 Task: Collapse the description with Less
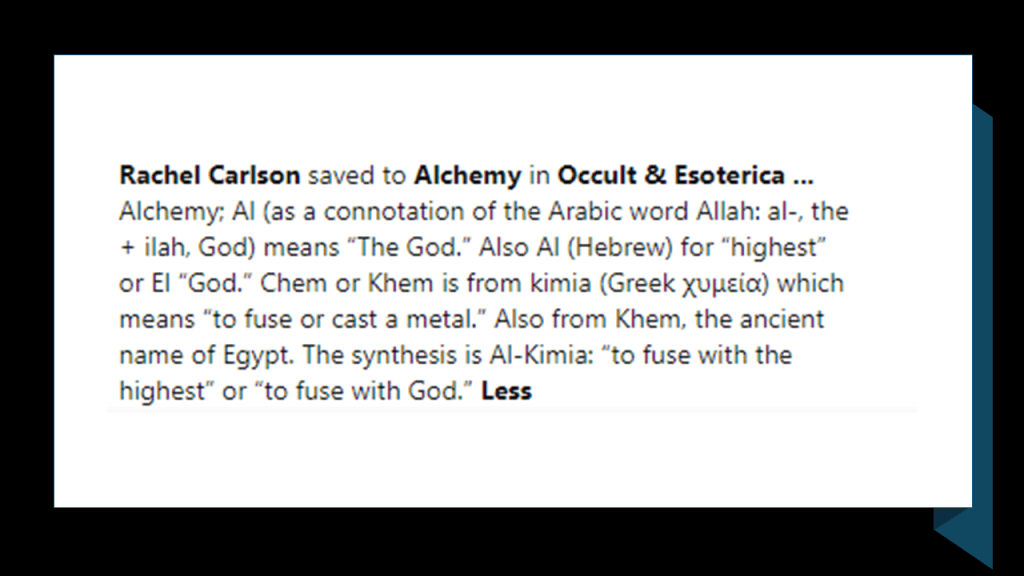(x=506, y=391)
